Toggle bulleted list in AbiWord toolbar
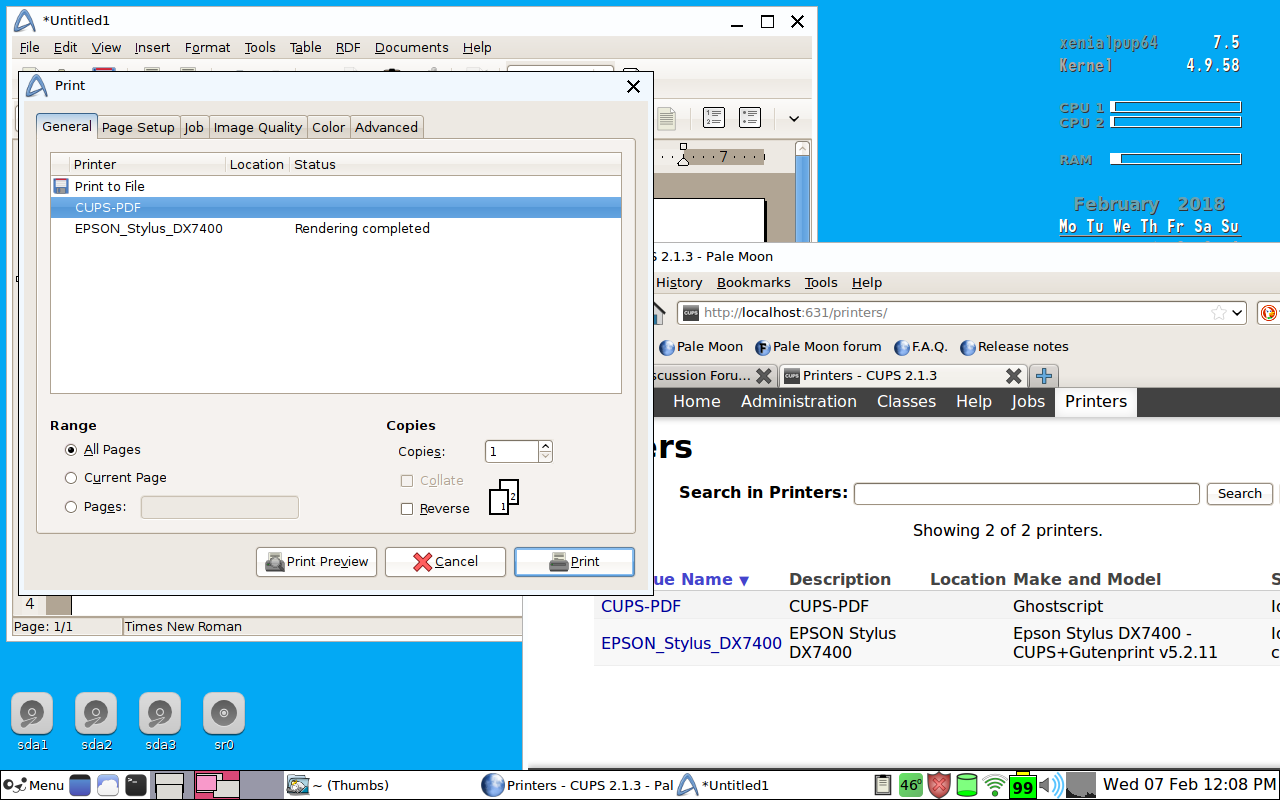This screenshot has height=800, width=1280. (x=750, y=118)
